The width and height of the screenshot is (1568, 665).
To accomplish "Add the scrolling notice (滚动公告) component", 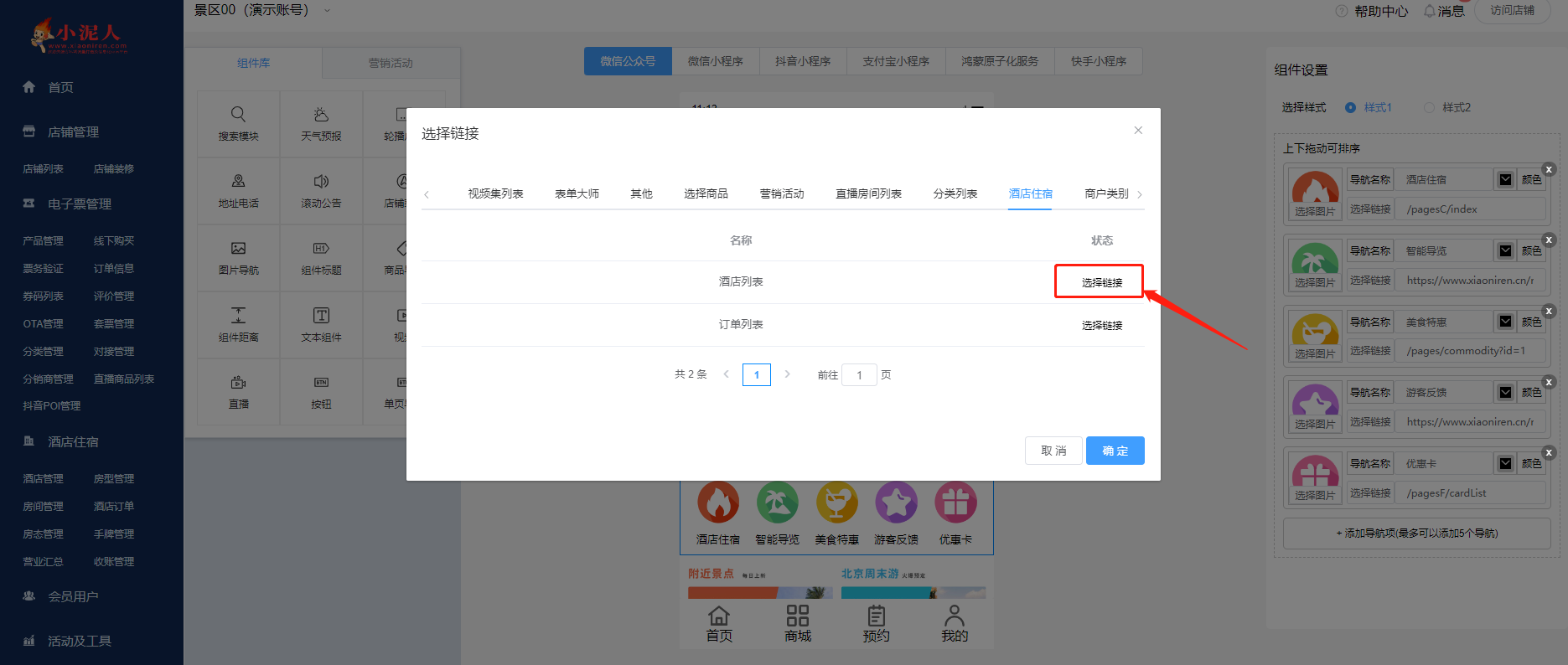I will click(321, 182).
